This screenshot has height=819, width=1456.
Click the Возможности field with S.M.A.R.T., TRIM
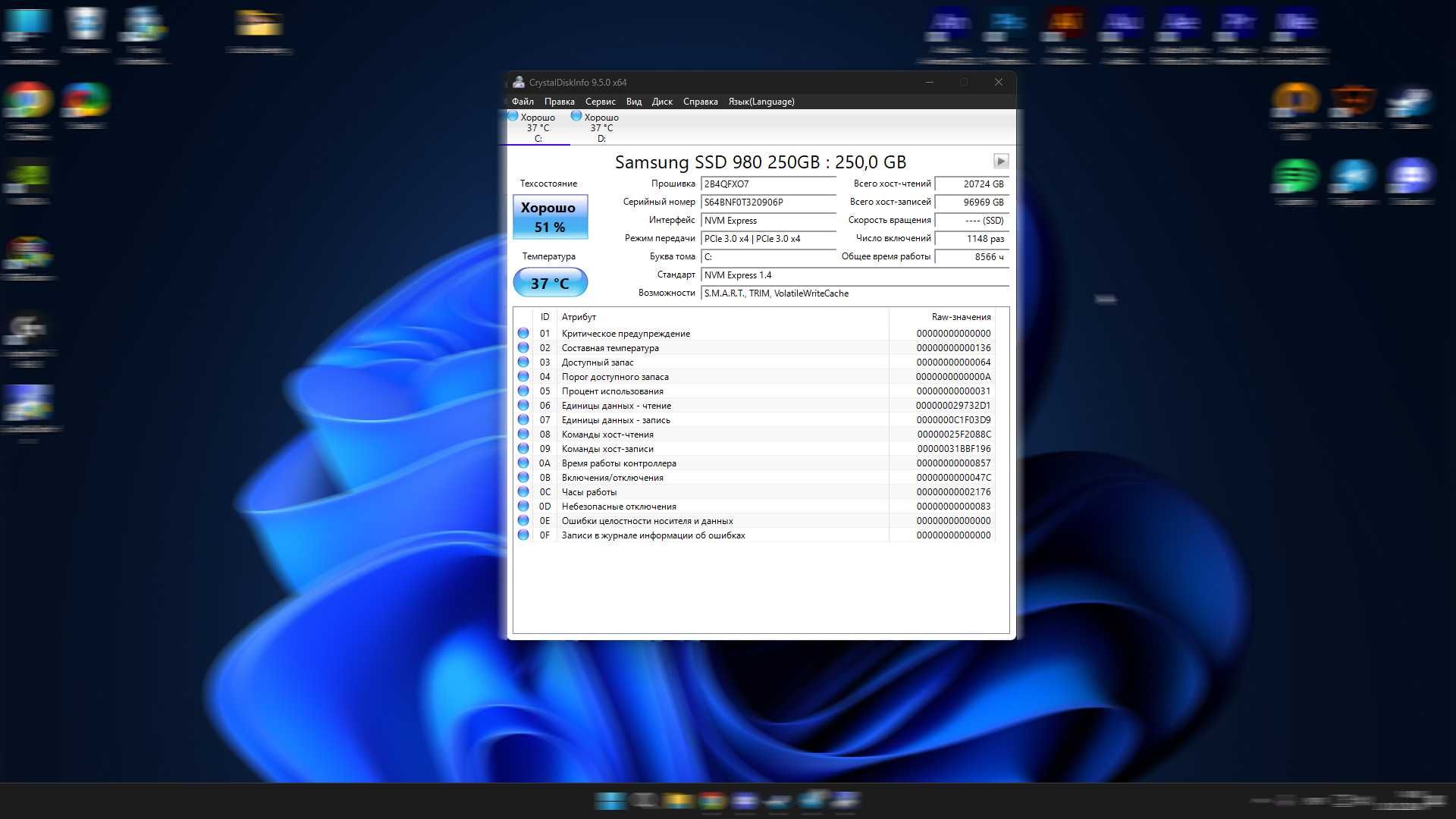[855, 293]
